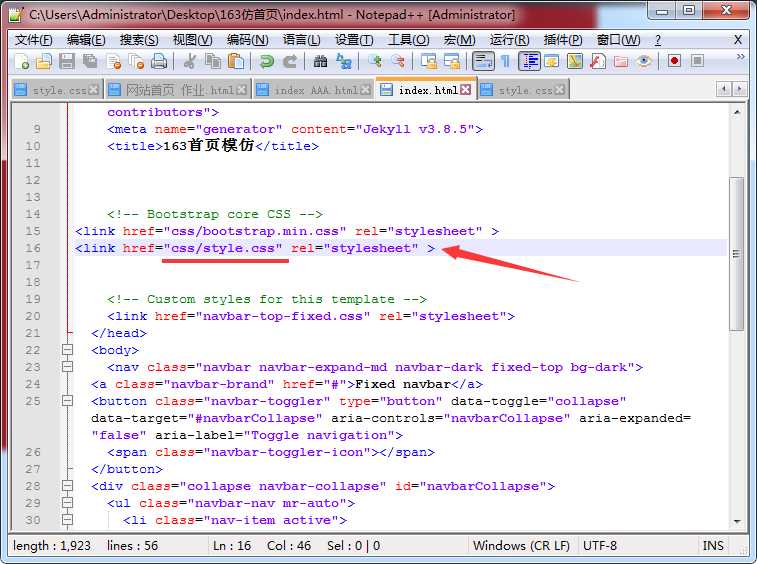This screenshot has width=757, height=564.
Task: Open the 语言(L) menu
Action: [301, 40]
